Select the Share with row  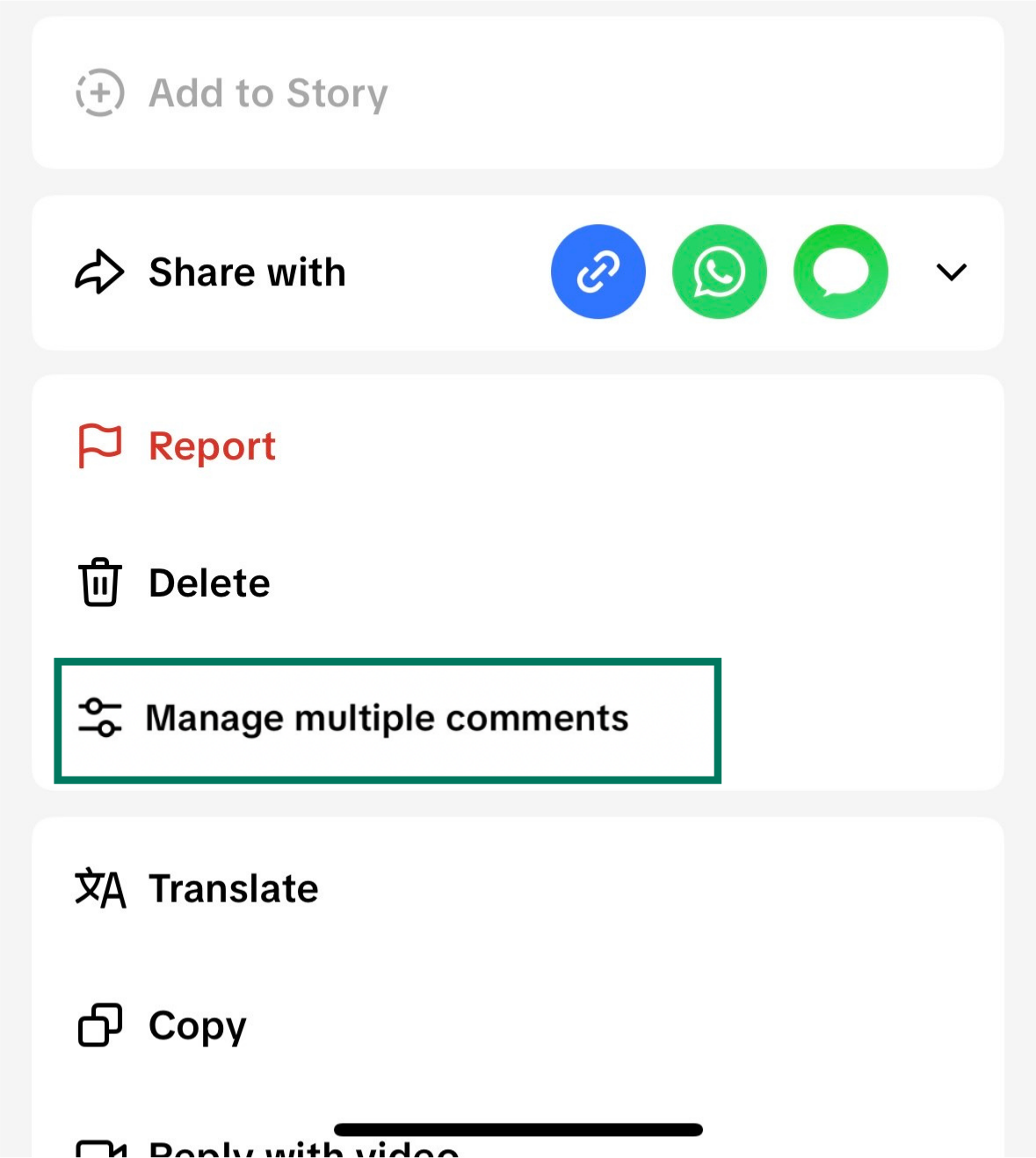(x=247, y=271)
